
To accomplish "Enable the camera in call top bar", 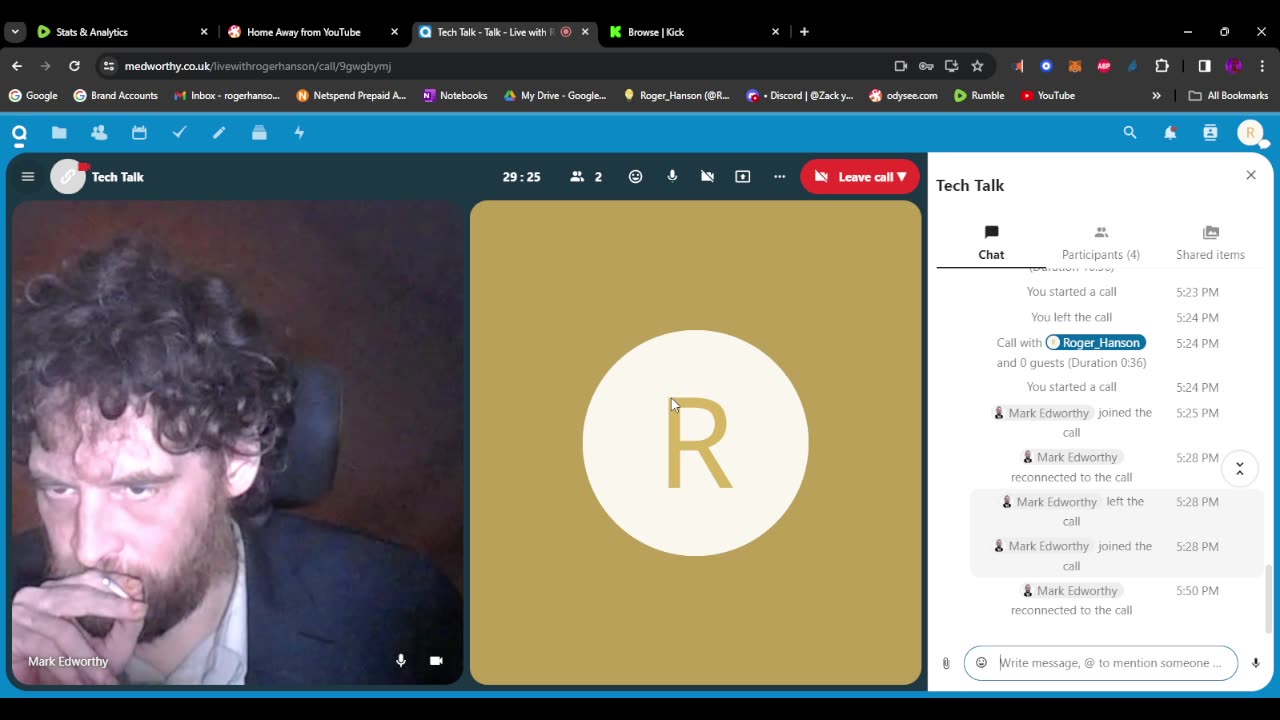I will [707, 177].
